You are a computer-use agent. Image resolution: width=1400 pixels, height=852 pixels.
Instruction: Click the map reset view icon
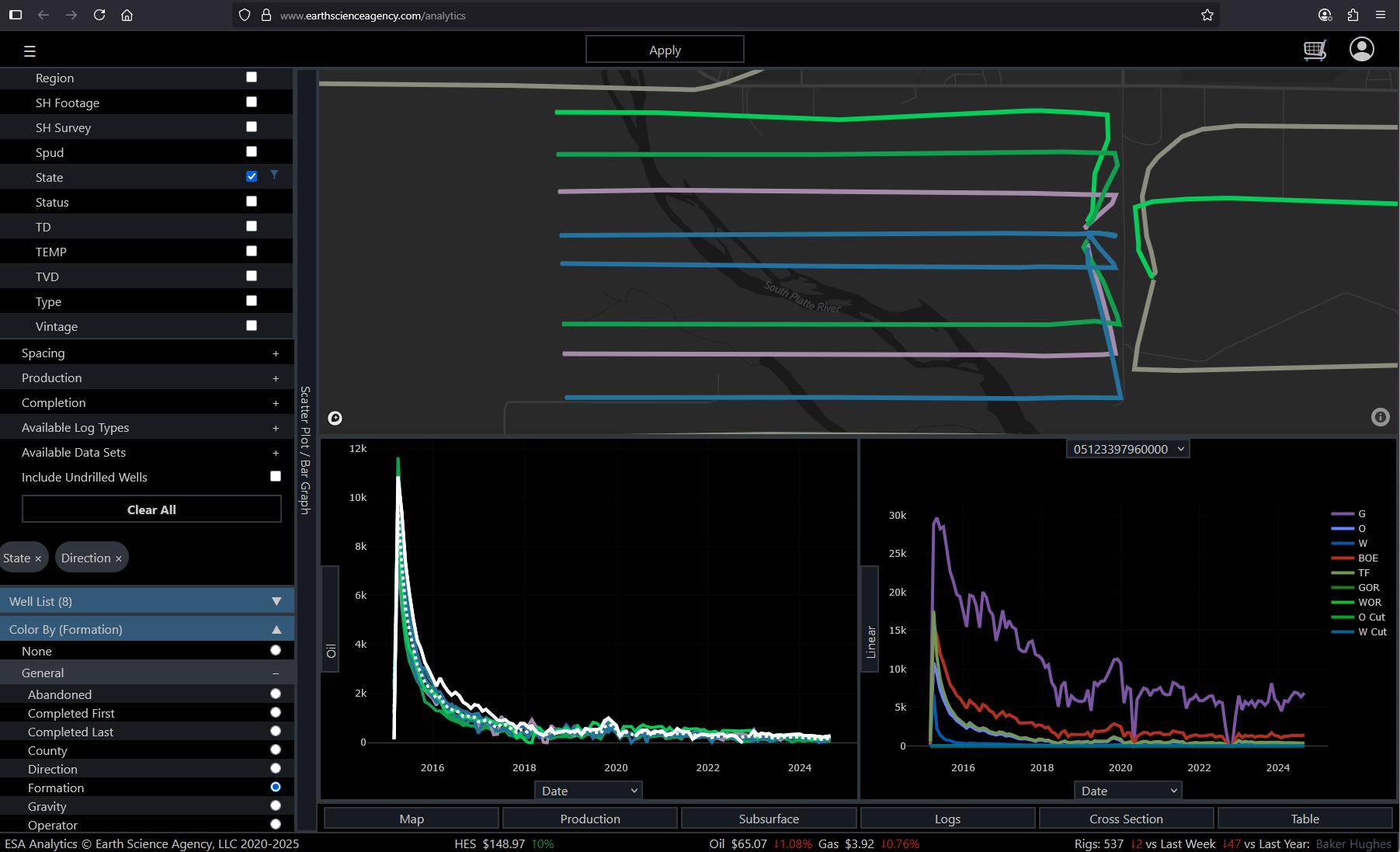(335, 418)
